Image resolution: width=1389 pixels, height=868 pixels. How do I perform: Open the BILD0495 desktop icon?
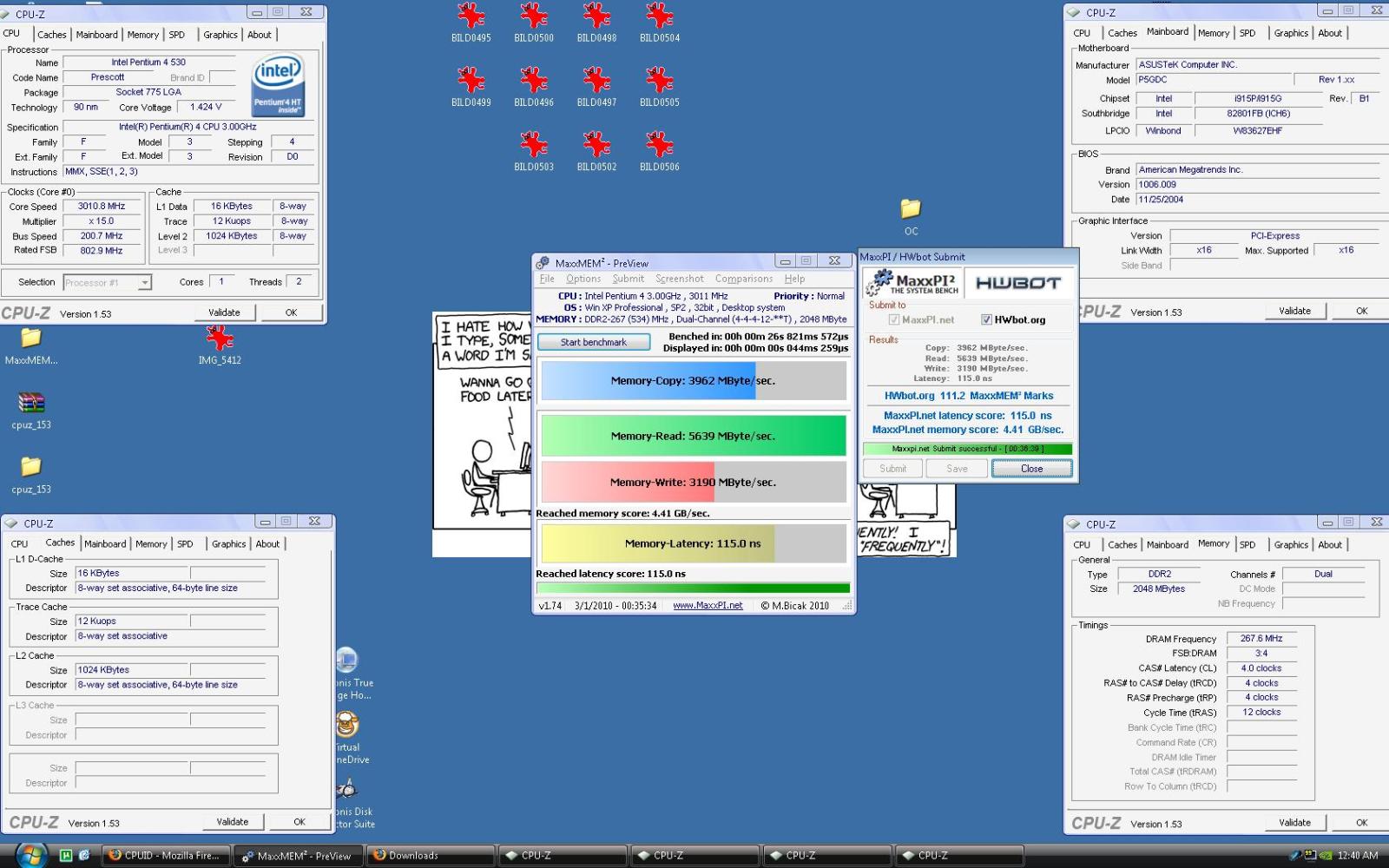471,23
